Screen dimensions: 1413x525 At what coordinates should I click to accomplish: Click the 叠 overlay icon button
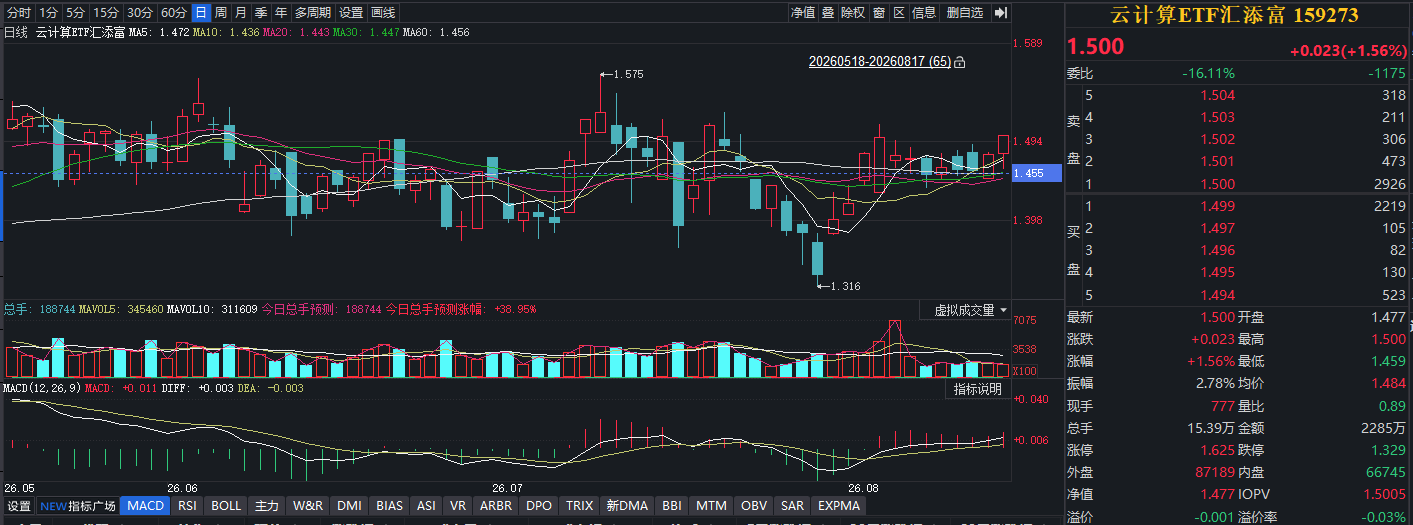pos(828,12)
